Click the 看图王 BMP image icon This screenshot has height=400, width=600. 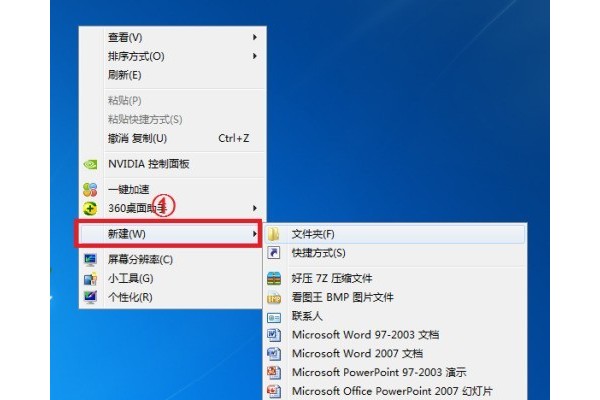point(274,297)
